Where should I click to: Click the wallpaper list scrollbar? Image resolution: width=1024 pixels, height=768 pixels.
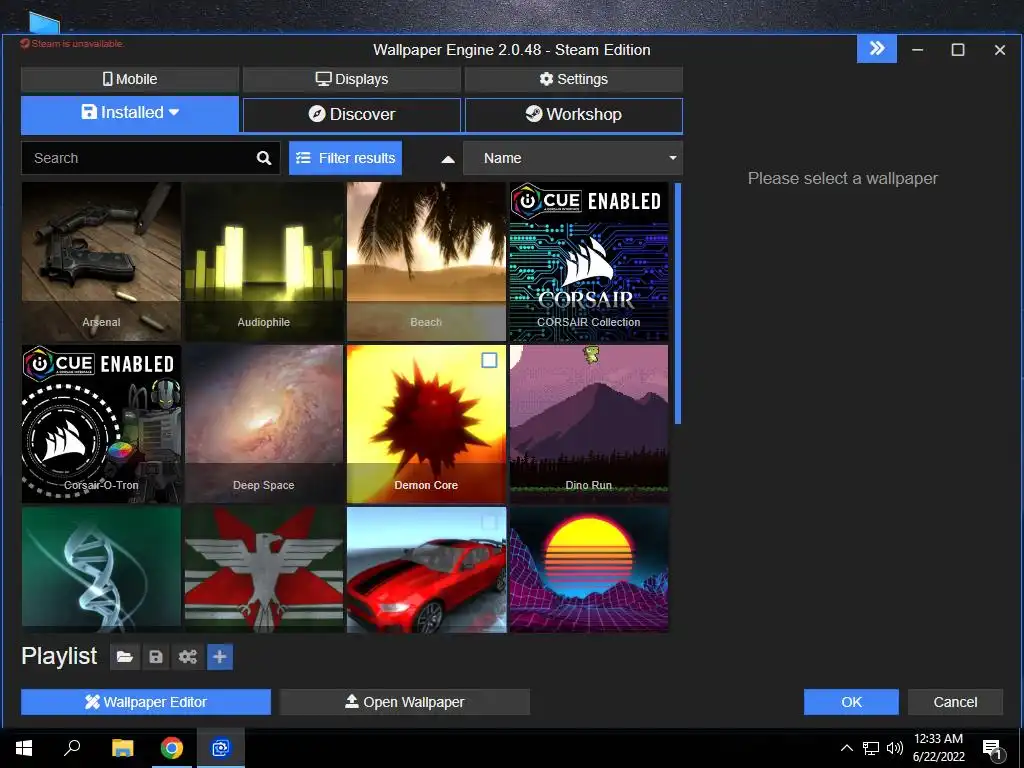point(678,304)
